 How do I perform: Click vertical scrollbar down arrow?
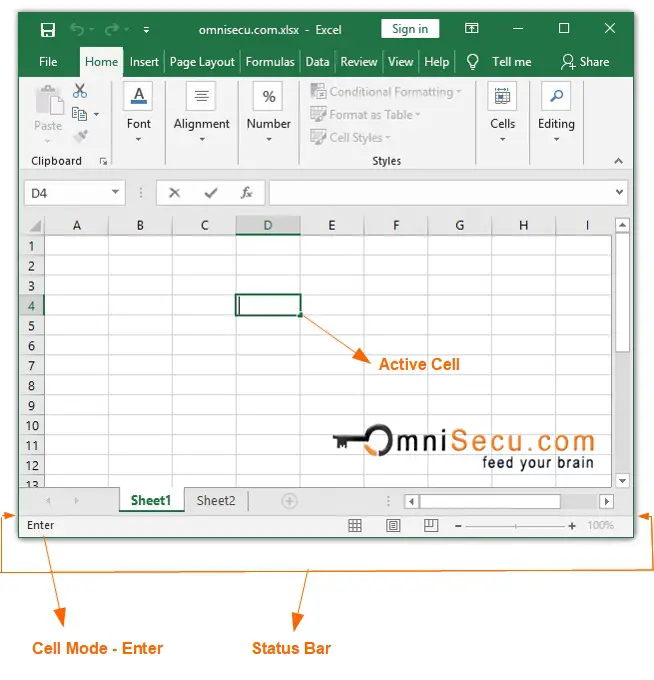click(x=622, y=481)
